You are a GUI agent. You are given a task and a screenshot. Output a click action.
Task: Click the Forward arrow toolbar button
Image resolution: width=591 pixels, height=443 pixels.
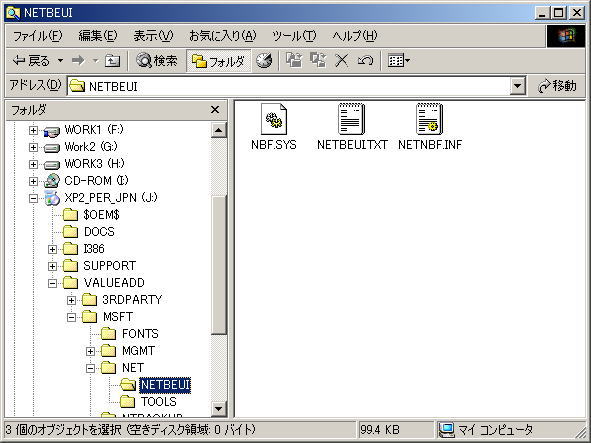[78, 60]
